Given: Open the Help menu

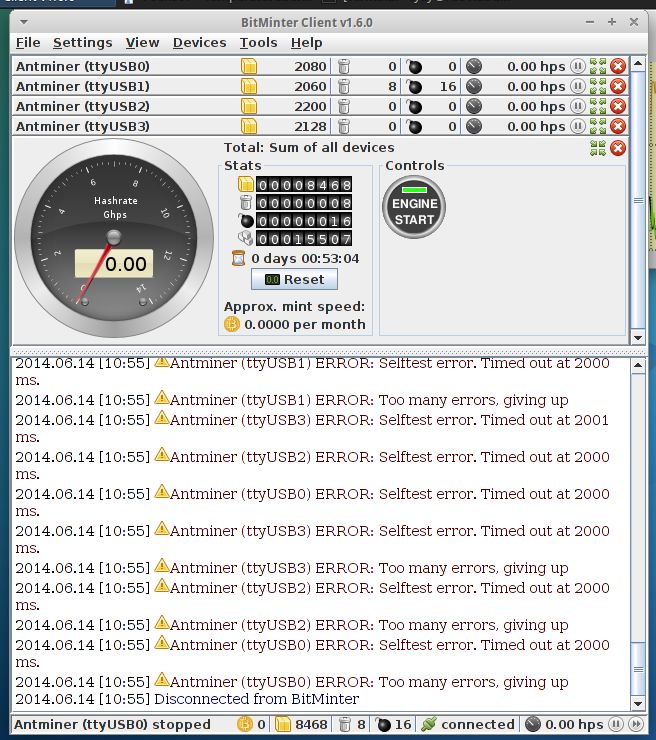Looking at the screenshot, I should pyautogui.click(x=306, y=42).
